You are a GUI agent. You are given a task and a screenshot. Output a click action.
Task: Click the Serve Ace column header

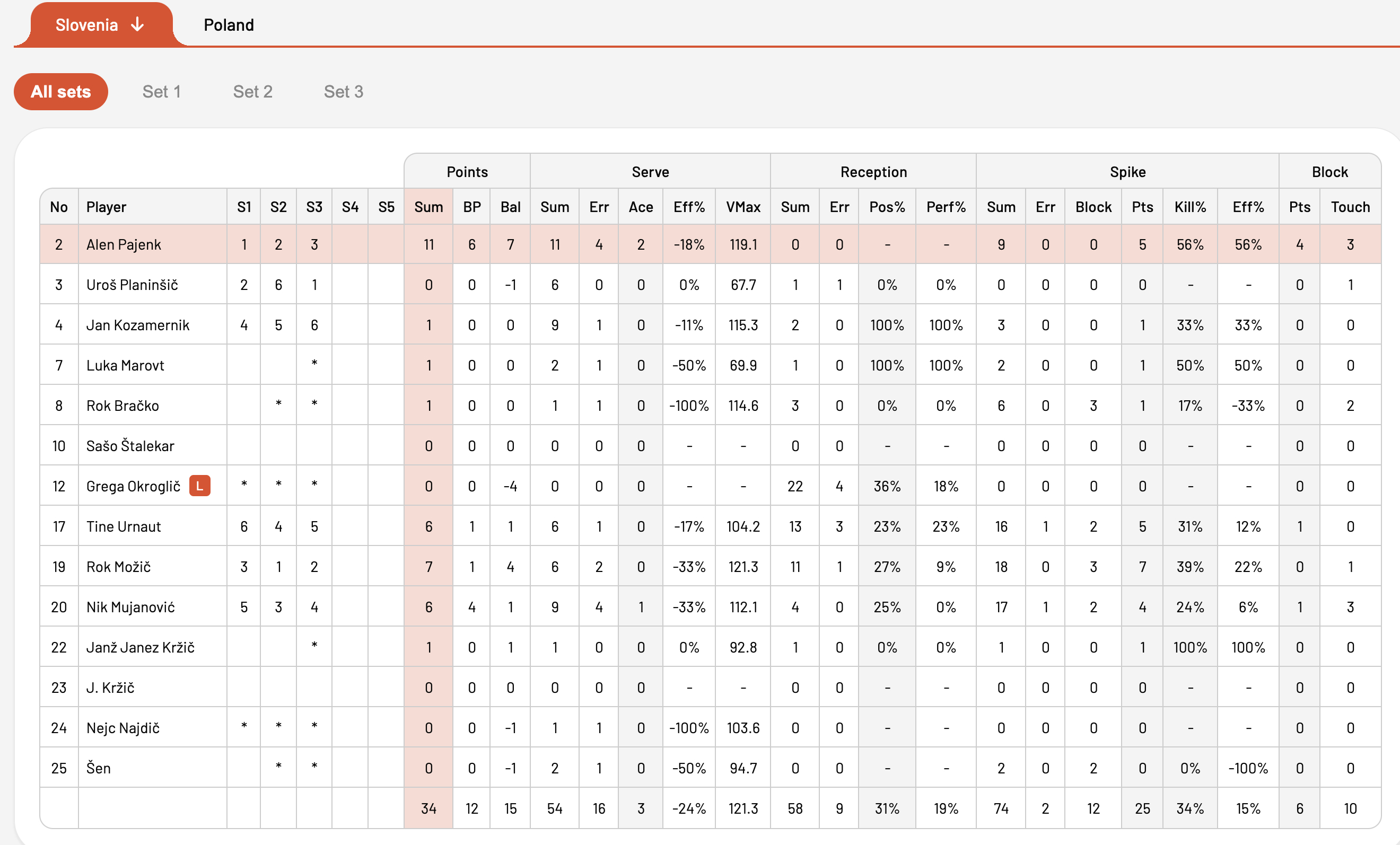[641, 207]
